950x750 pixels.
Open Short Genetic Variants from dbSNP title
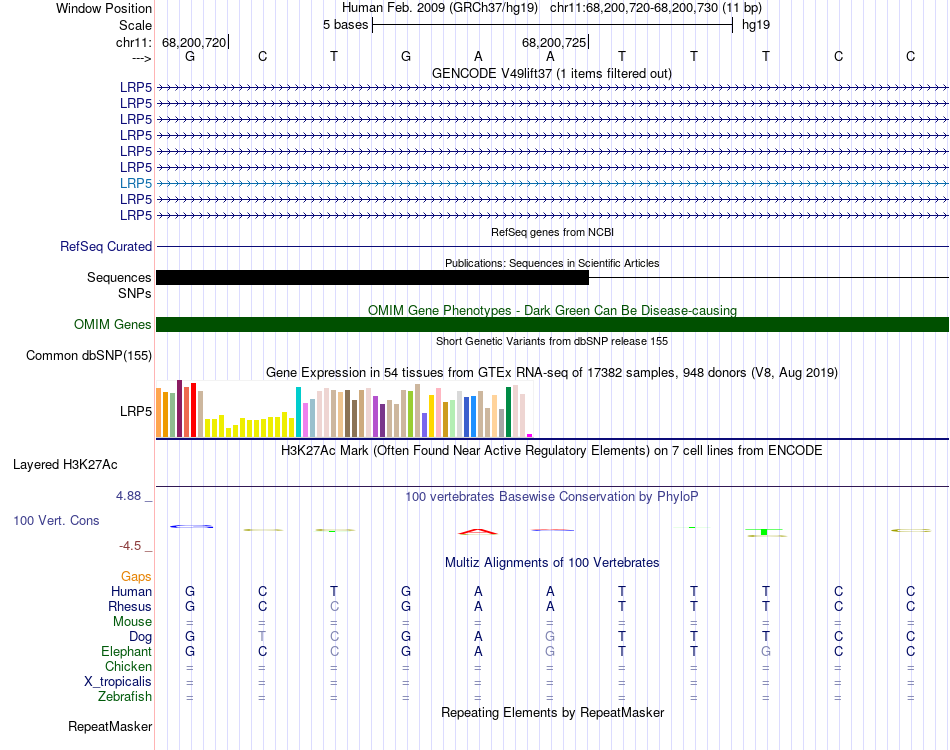coord(552,341)
